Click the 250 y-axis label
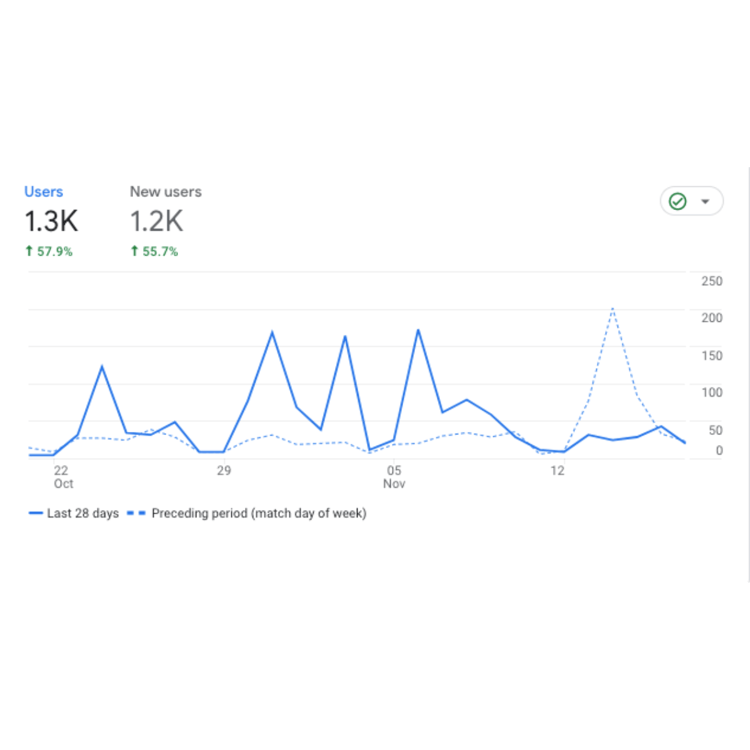The height and width of the screenshot is (750, 750). (711, 281)
